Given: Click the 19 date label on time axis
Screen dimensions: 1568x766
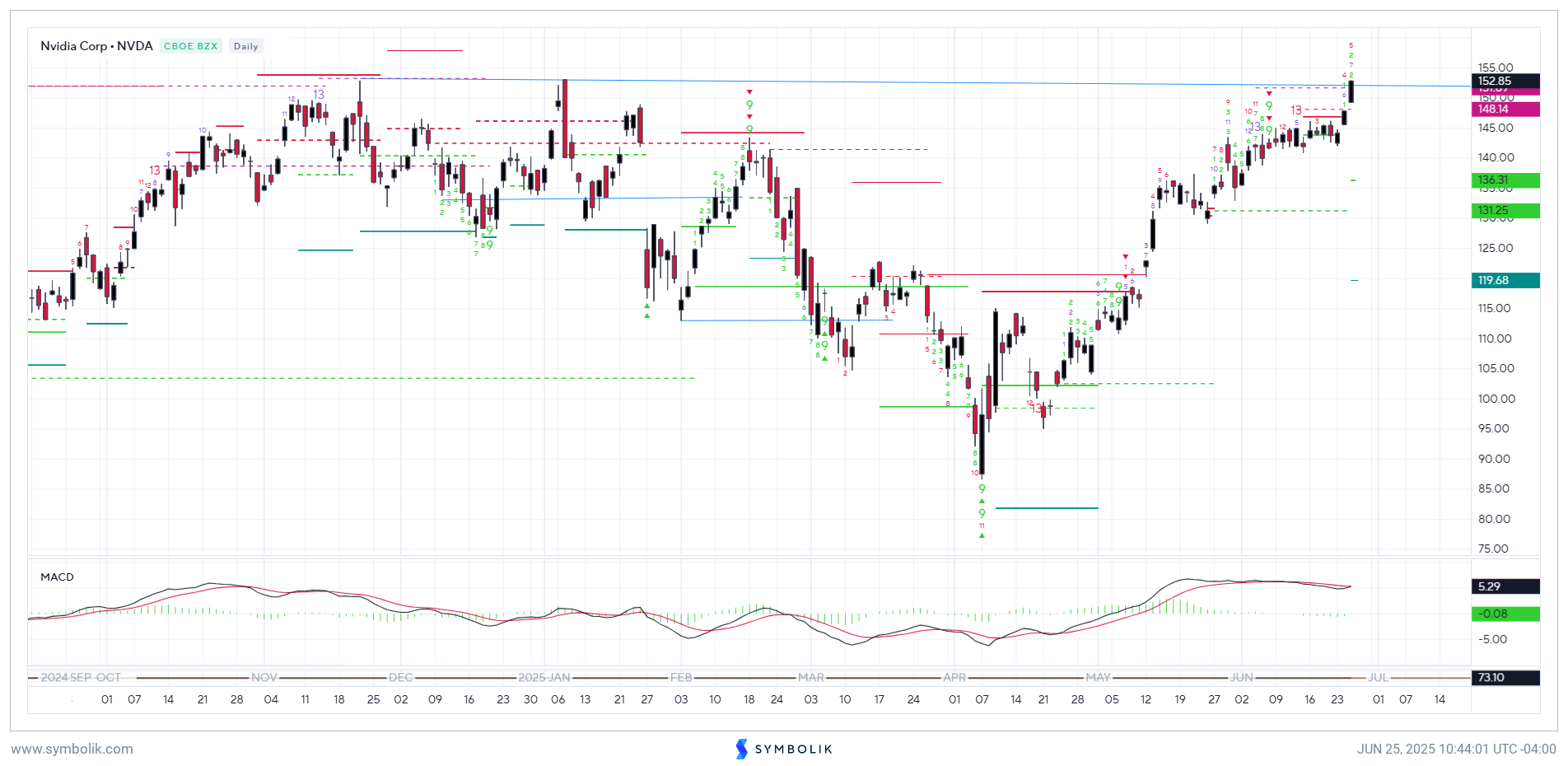Looking at the screenshot, I should tap(1180, 699).
